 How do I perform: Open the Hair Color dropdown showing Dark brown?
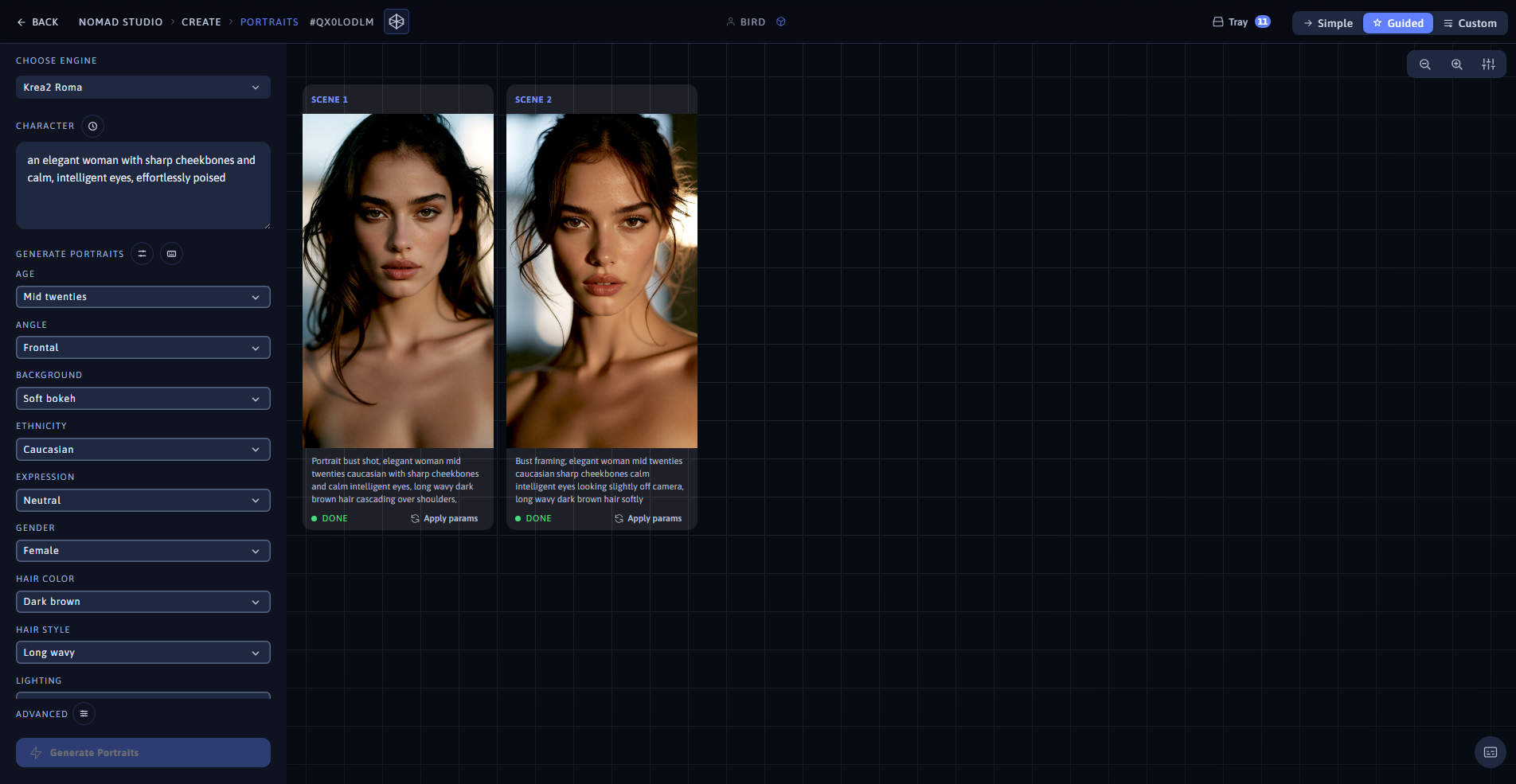coord(143,602)
